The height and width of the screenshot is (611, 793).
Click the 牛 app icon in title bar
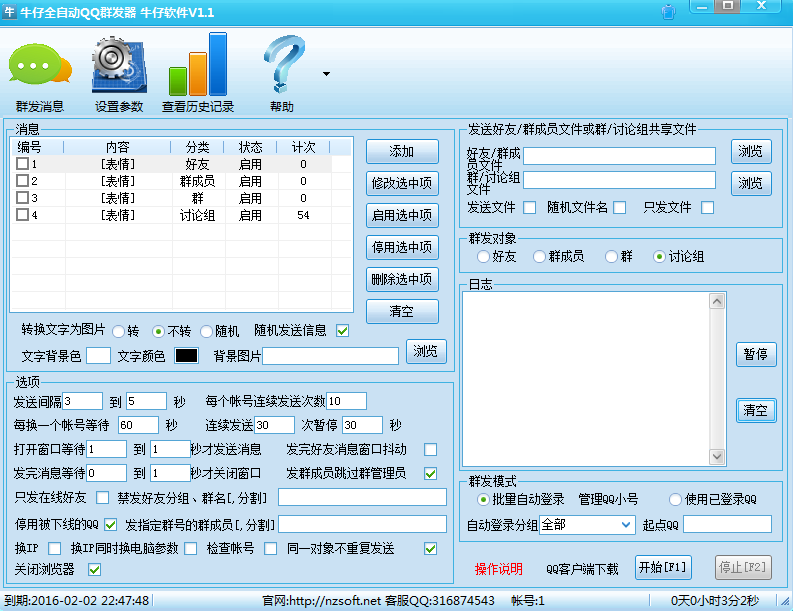[9, 11]
